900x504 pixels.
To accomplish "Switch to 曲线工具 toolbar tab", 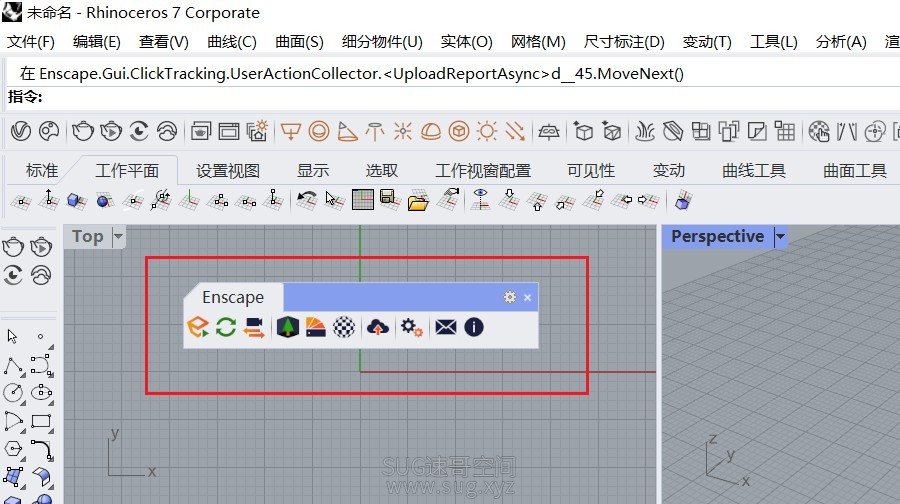I will (754, 170).
